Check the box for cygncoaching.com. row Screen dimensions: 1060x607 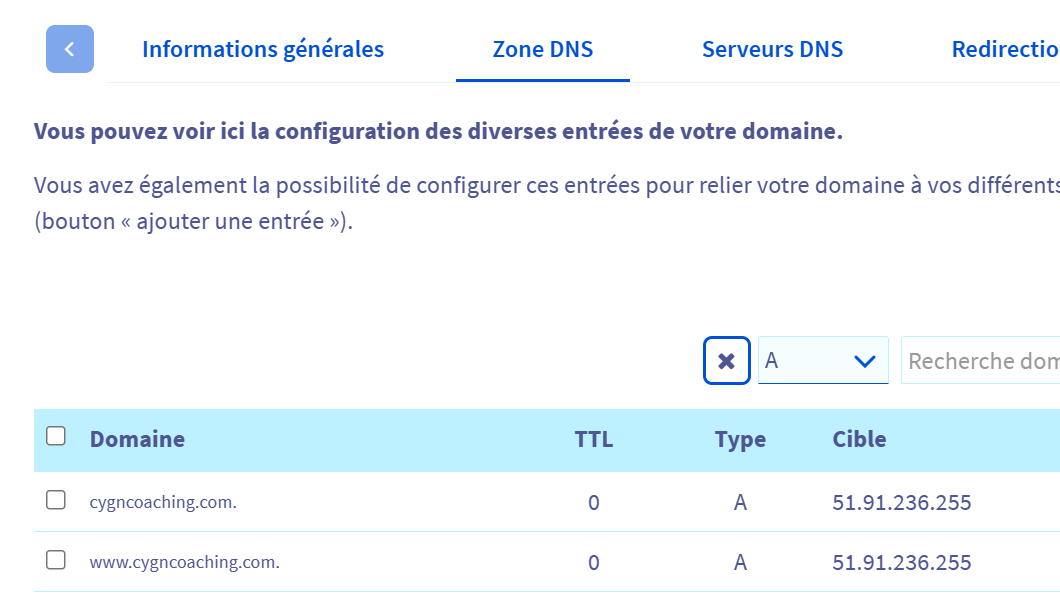pyautogui.click(x=56, y=500)
